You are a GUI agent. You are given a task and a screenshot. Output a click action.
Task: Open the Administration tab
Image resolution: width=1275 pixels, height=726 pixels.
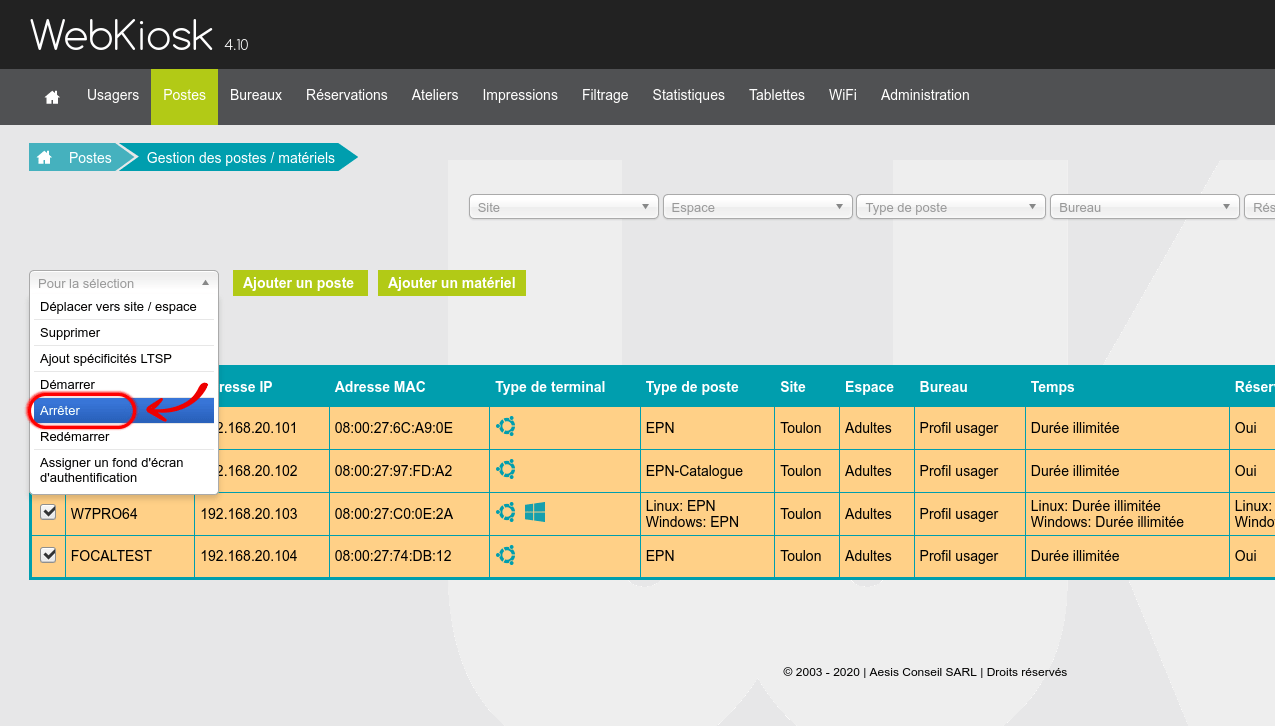click(x=925, y=96)
